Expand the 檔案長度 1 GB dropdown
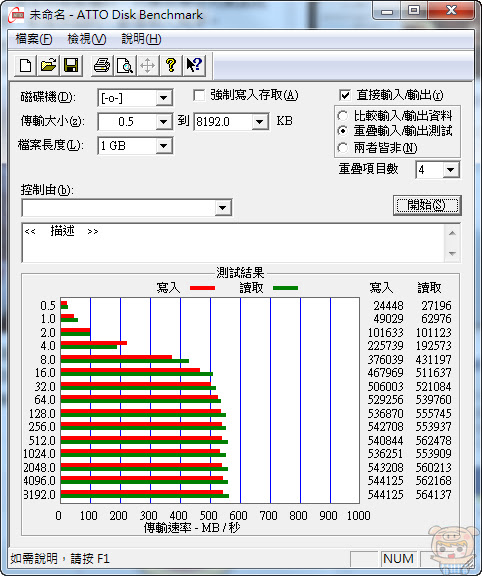Image resolution: width=482 pixels, height=576 pixels. click(x=163, y=146)
